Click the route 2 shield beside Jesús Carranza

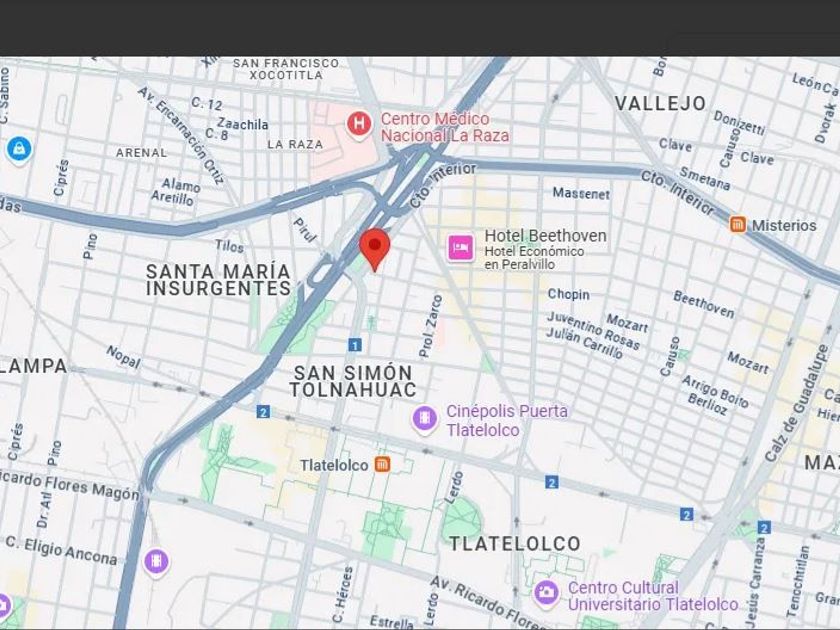pyautogui.click(x=764, y=528)
